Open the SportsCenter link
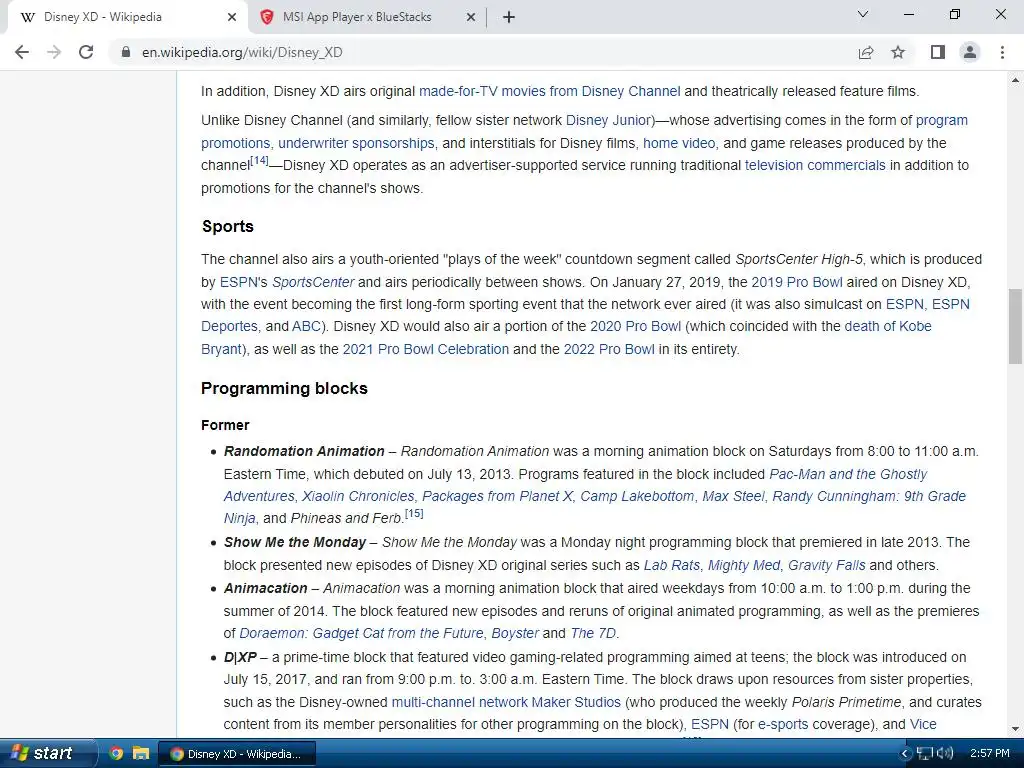 pyautogui.click(x=313, y=282)
